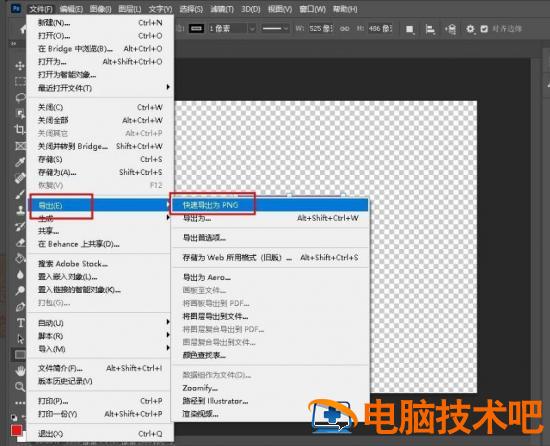Toggle the 对齐边缘 checkbox

[484, 29]
